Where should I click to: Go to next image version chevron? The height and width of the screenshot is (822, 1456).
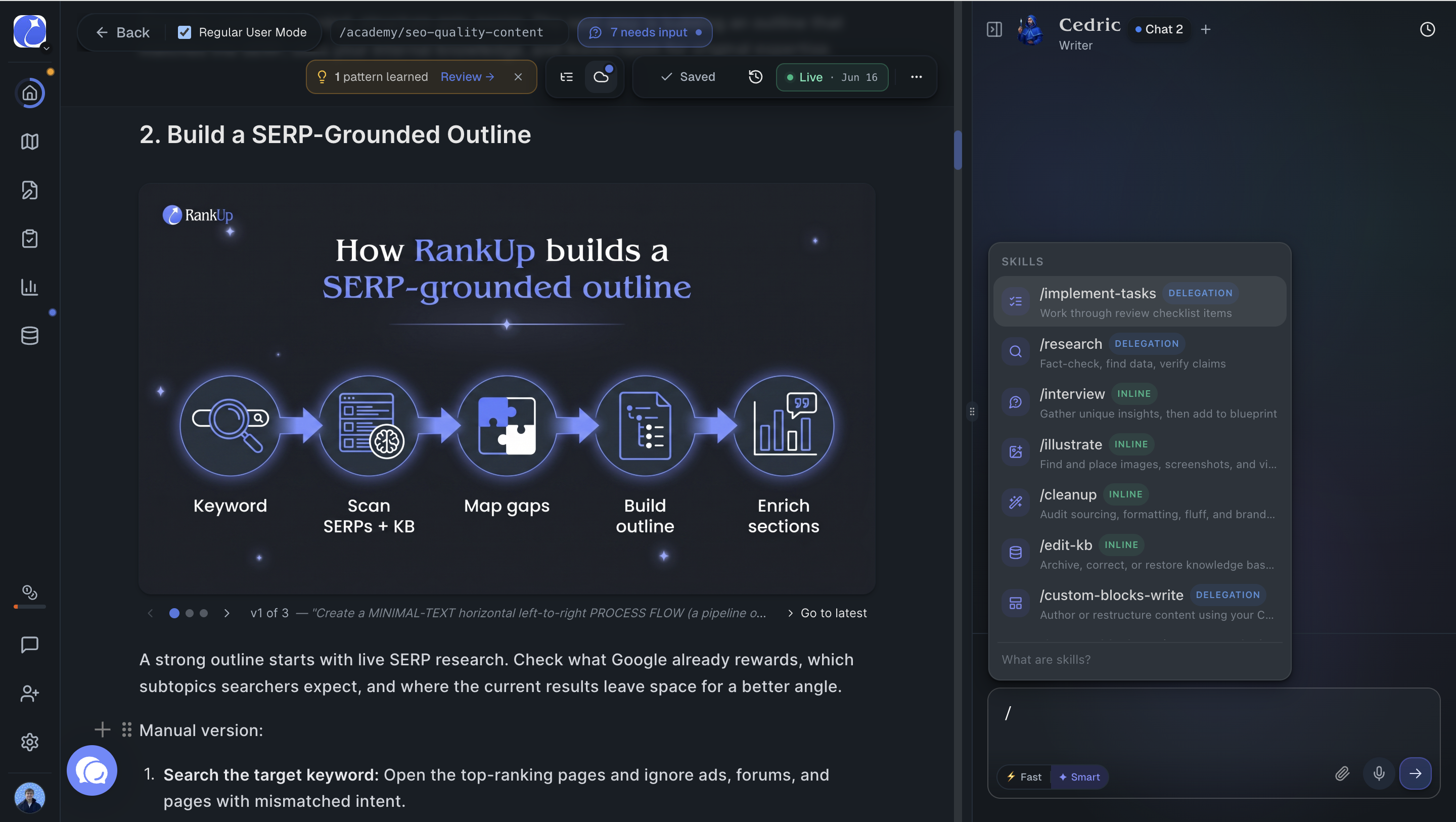tap(226, 613)
